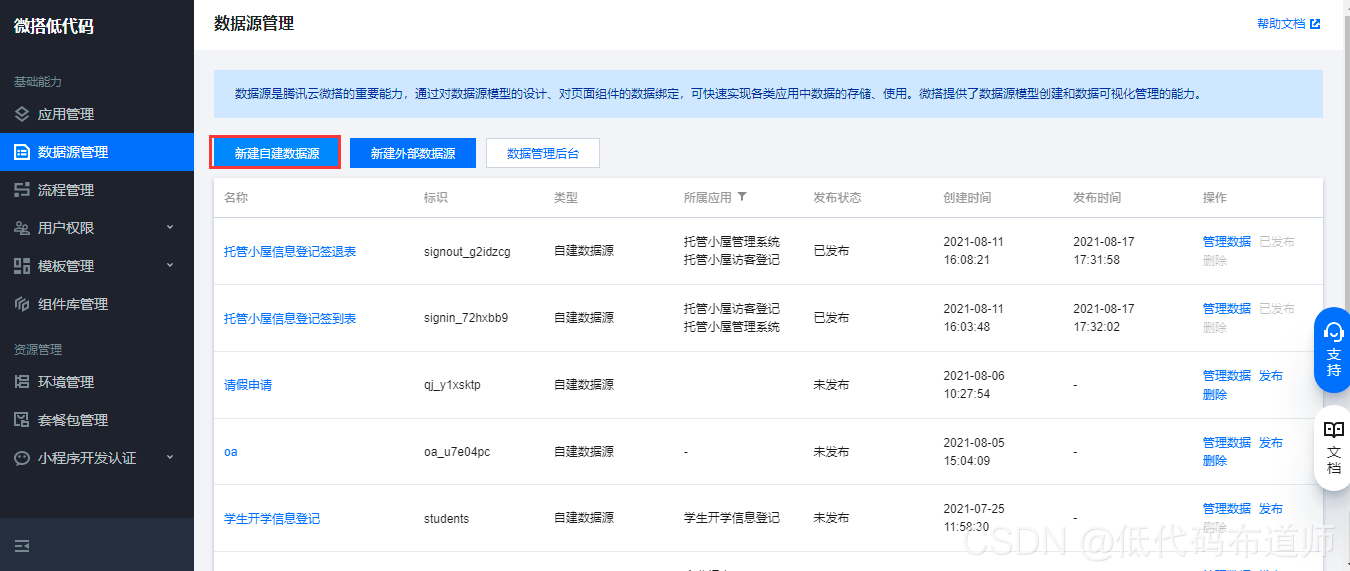Screen dimensions: 1350x571
Task: Click the 环境管理 sidebar icon
Action: point(22,382)
